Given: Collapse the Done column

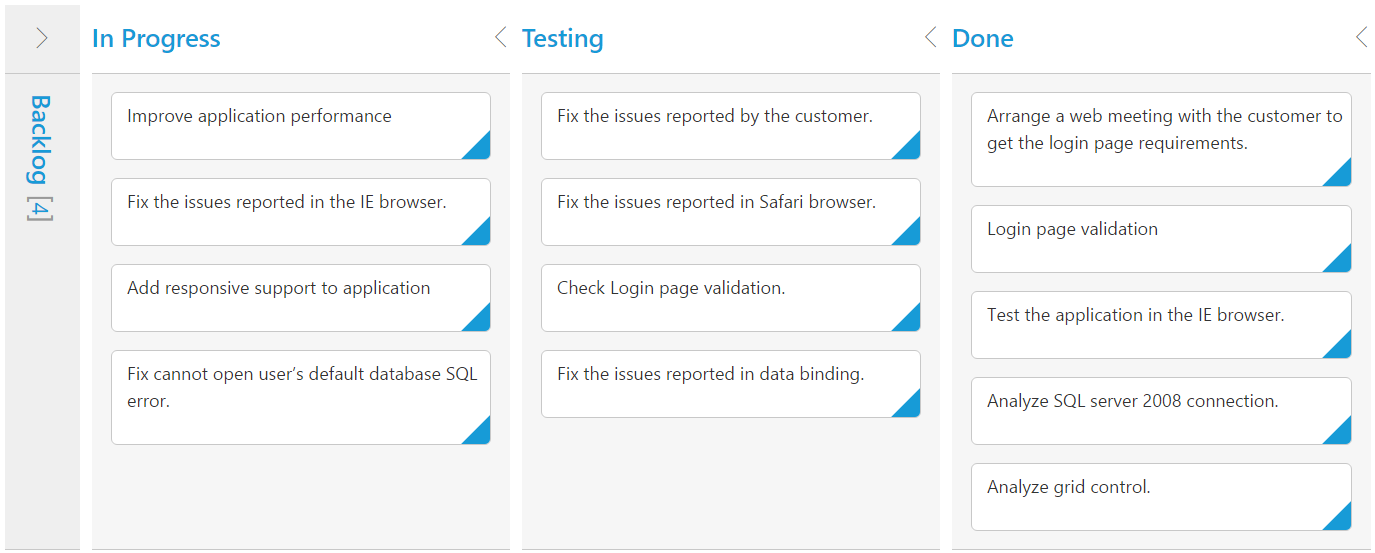Looking at the screenshot, I should [x=1360, y=38].
